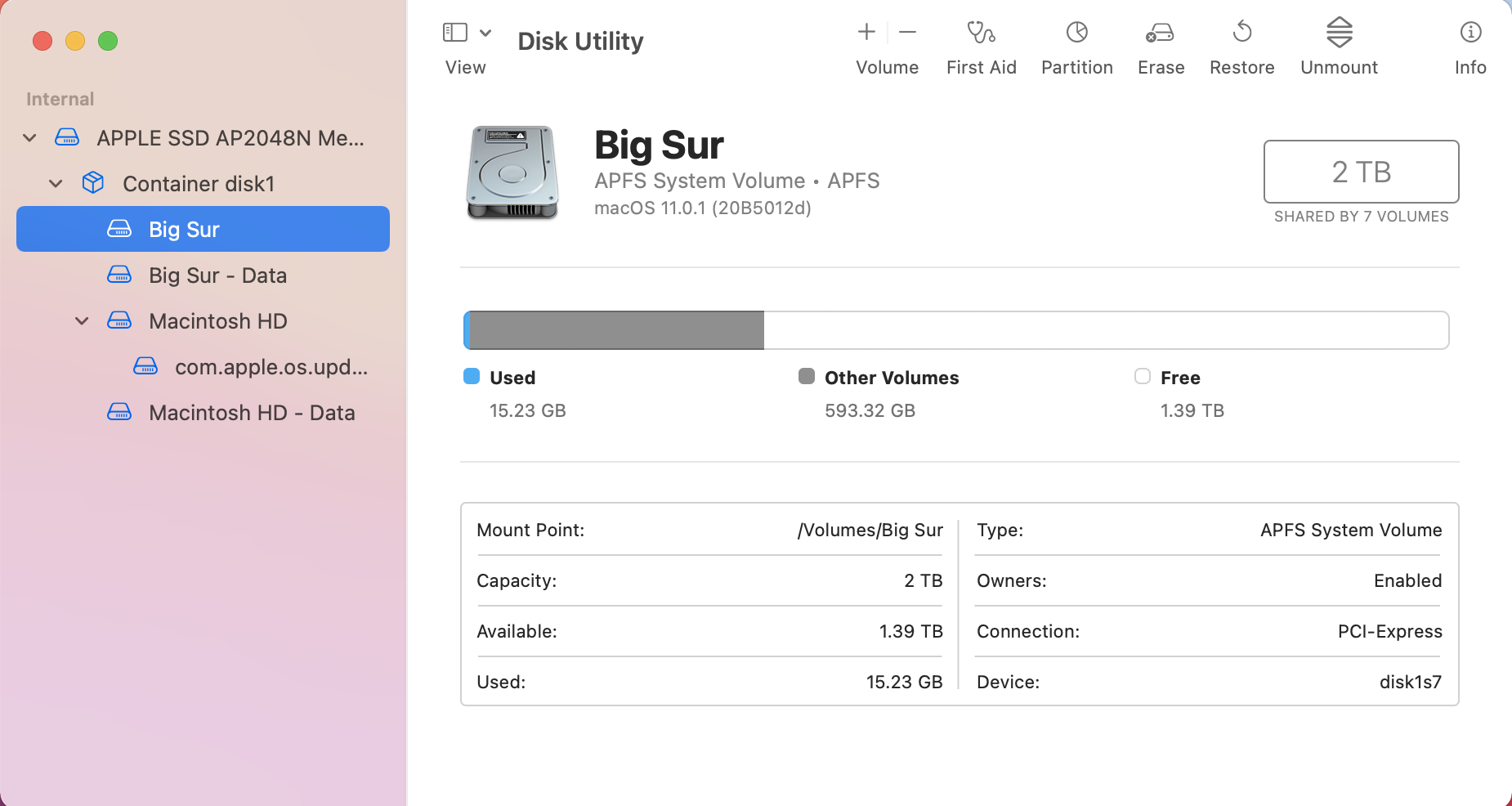Screen dimensions: 1512x806
Task: Click the Internal sidebar section header
Action: pyautogui.click(x=60, y=99)
